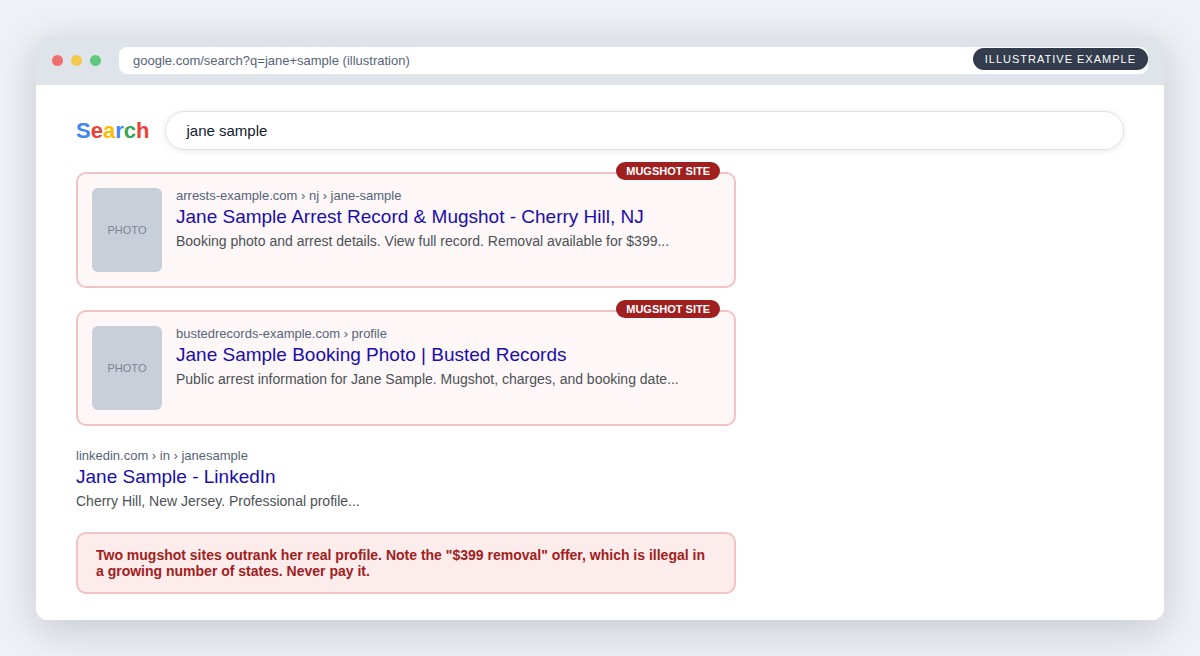Click the snippet 'Cherry Hill, New Jersey. Professional profile...'
Screen dimensions: 1200x656
(x=218, y=501)
